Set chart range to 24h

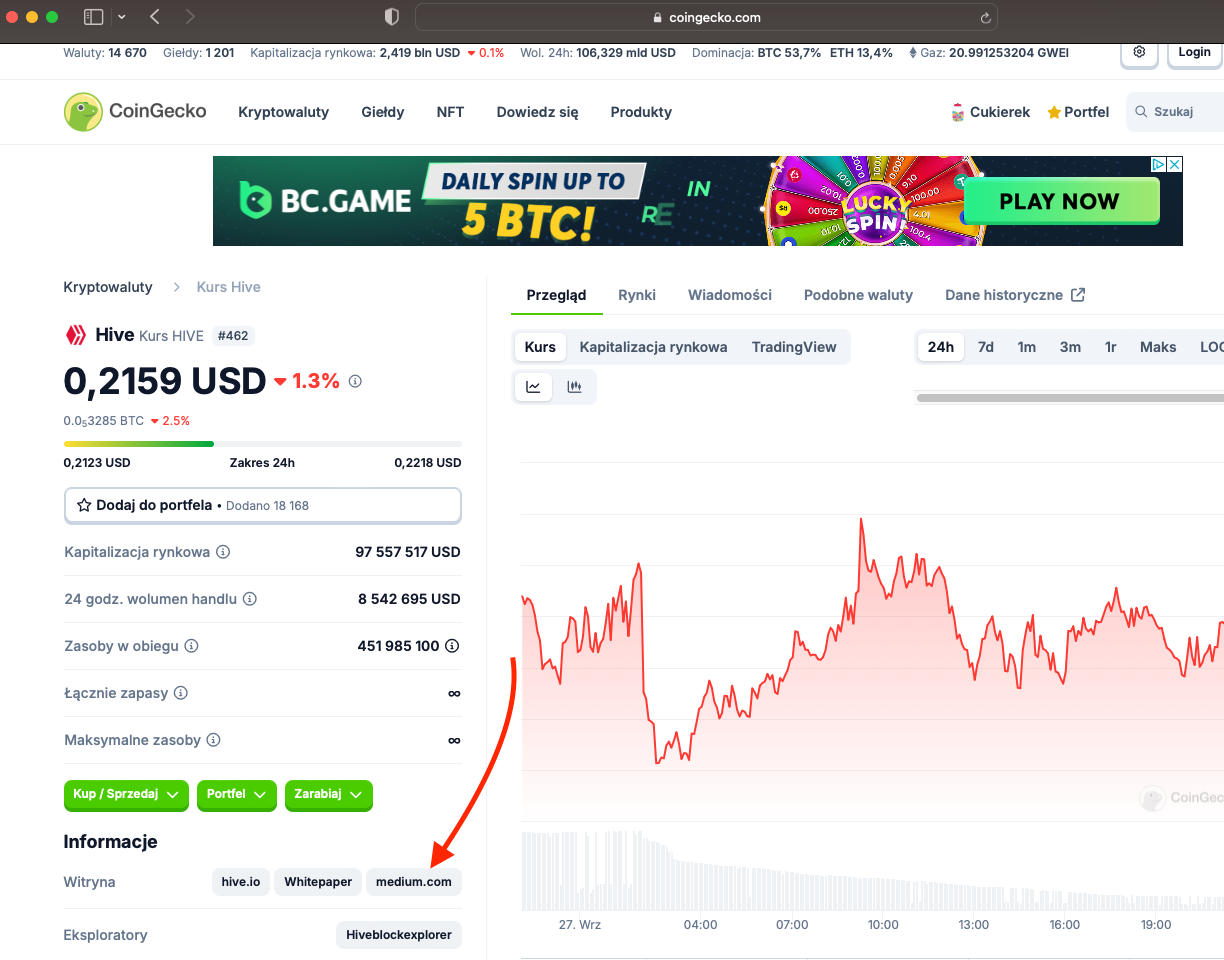click(941, 347)
